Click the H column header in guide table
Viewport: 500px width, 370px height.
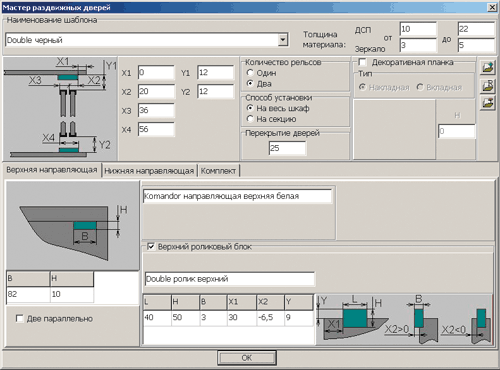point(72,279)
